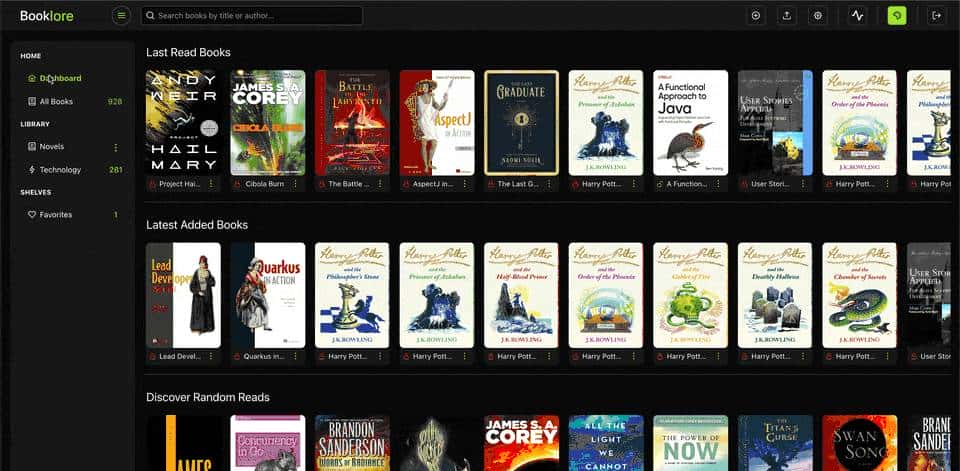Click the red file icon beside AspectJ in...

click(x=406, y=184)
